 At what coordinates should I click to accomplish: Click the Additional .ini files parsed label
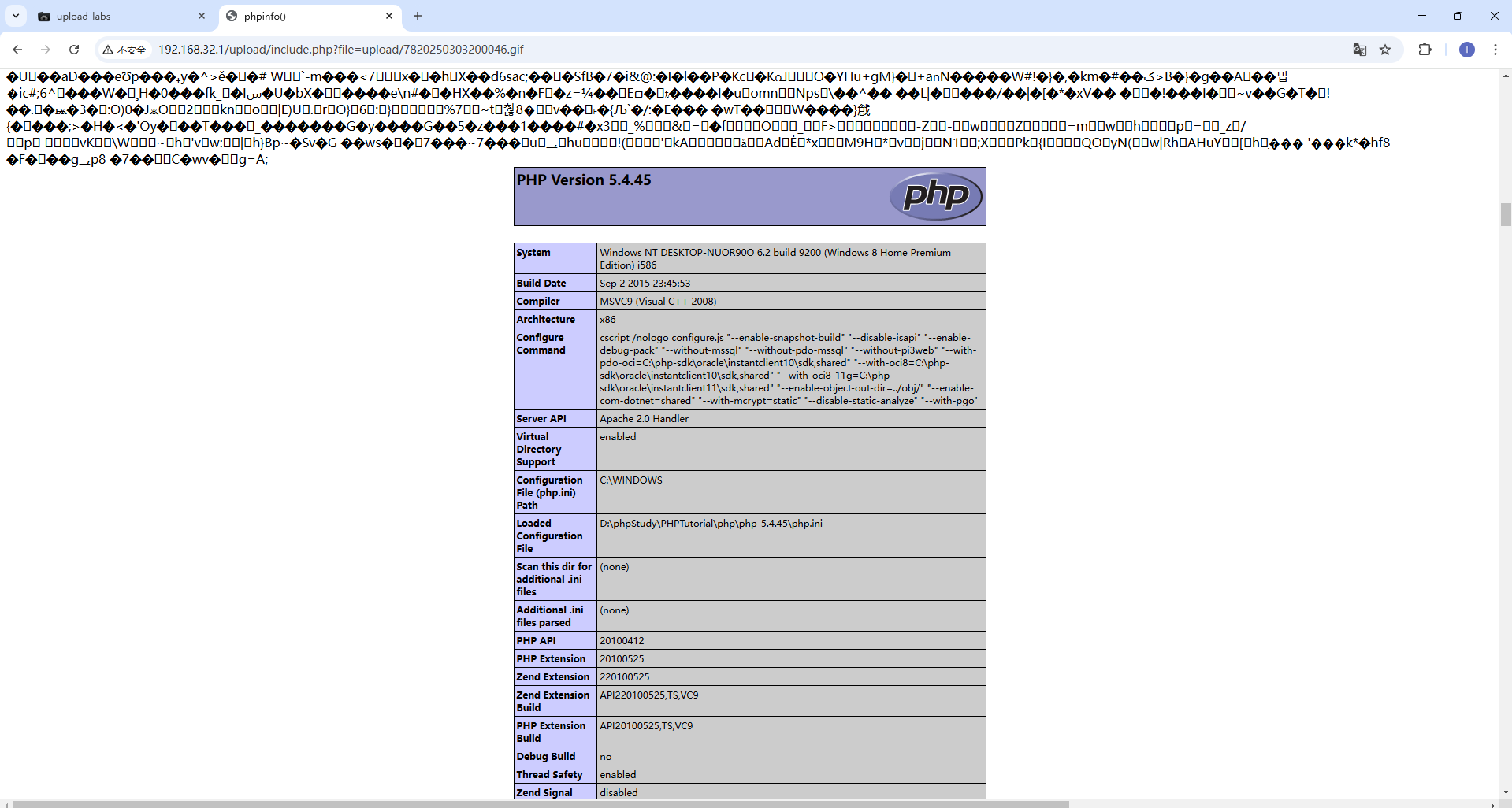(550, 617)
